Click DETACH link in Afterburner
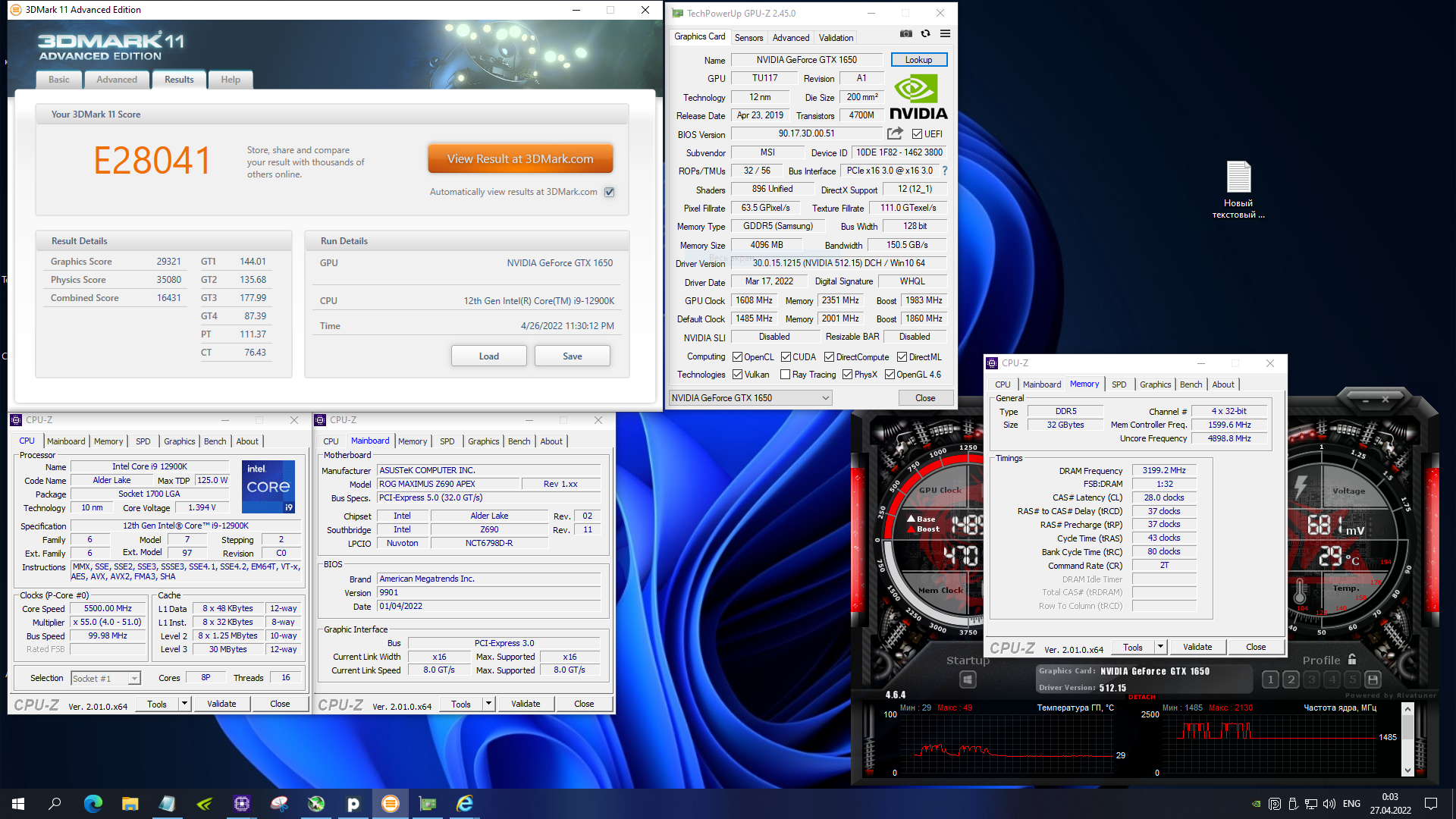 [x=1142, y=697]
